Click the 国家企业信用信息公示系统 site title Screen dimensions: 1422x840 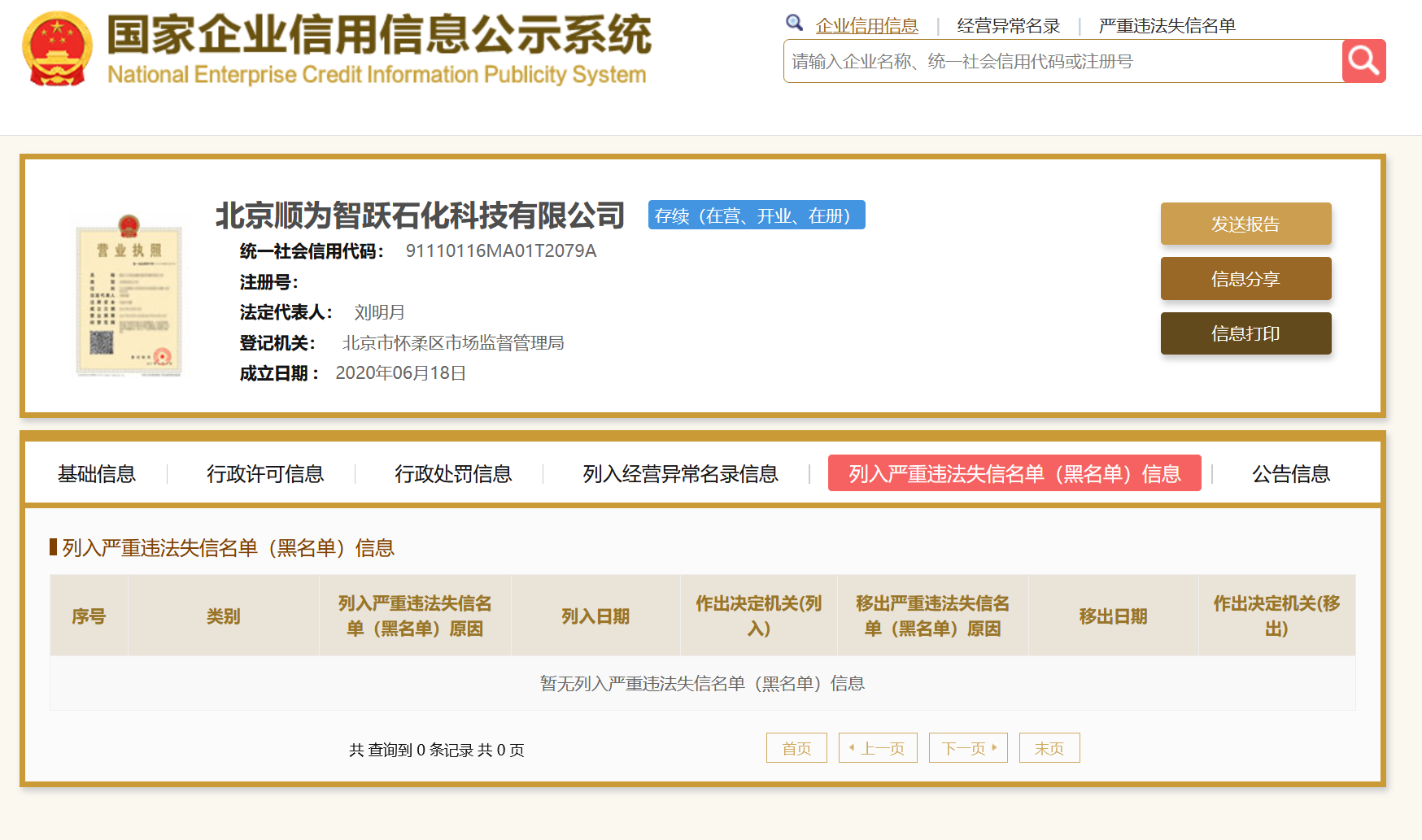point(379,35)
